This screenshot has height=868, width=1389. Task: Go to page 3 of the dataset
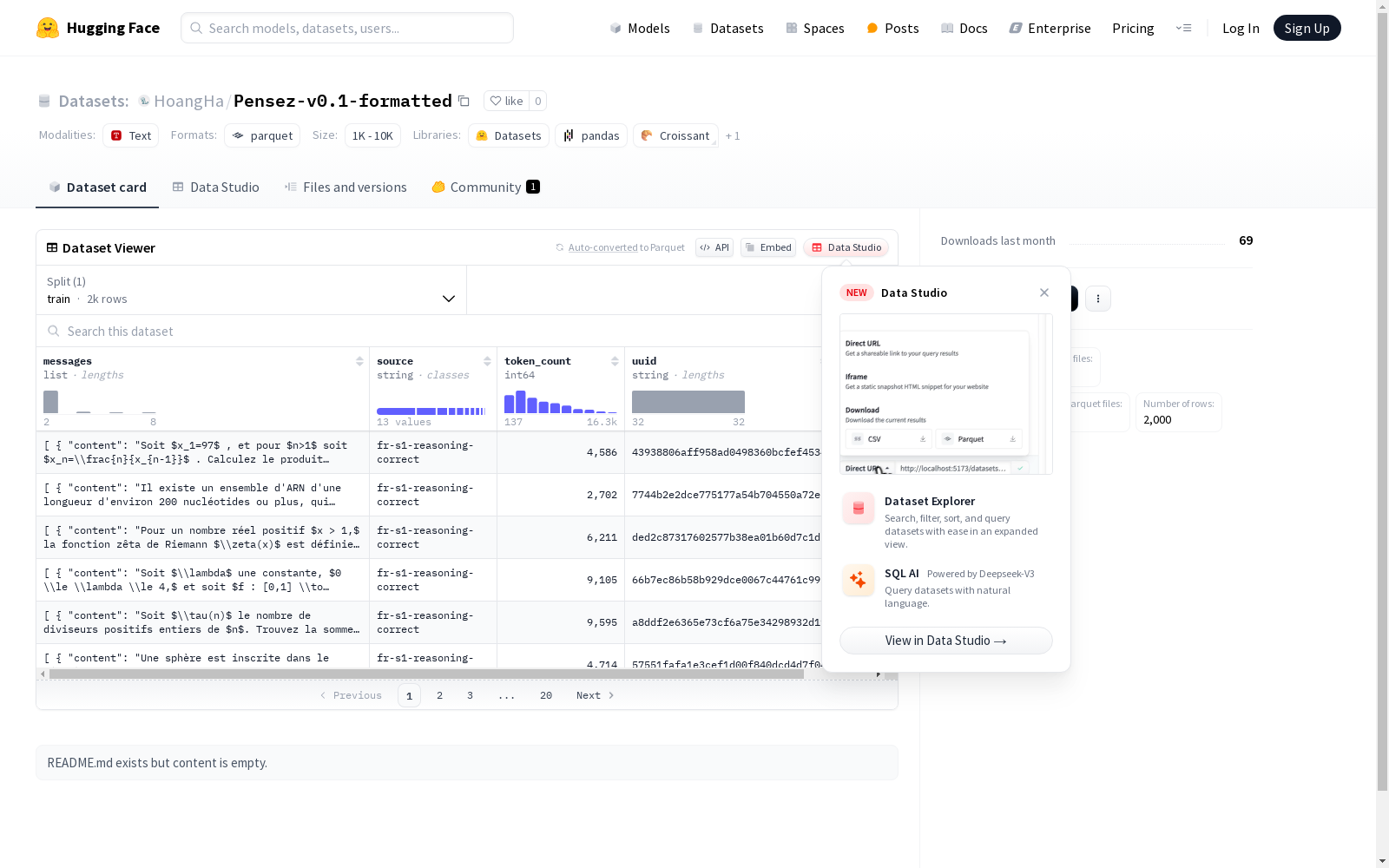tap(471, 695)
